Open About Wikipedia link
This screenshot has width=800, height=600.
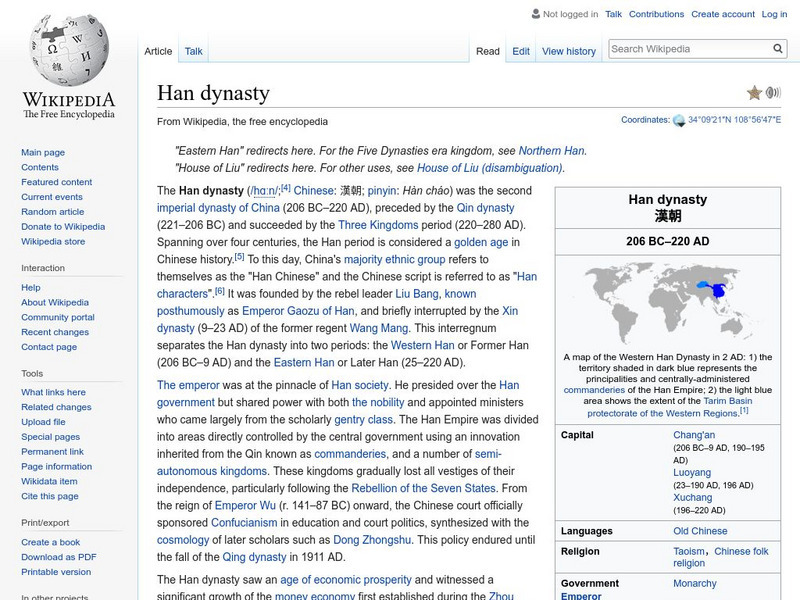point(55,302)
